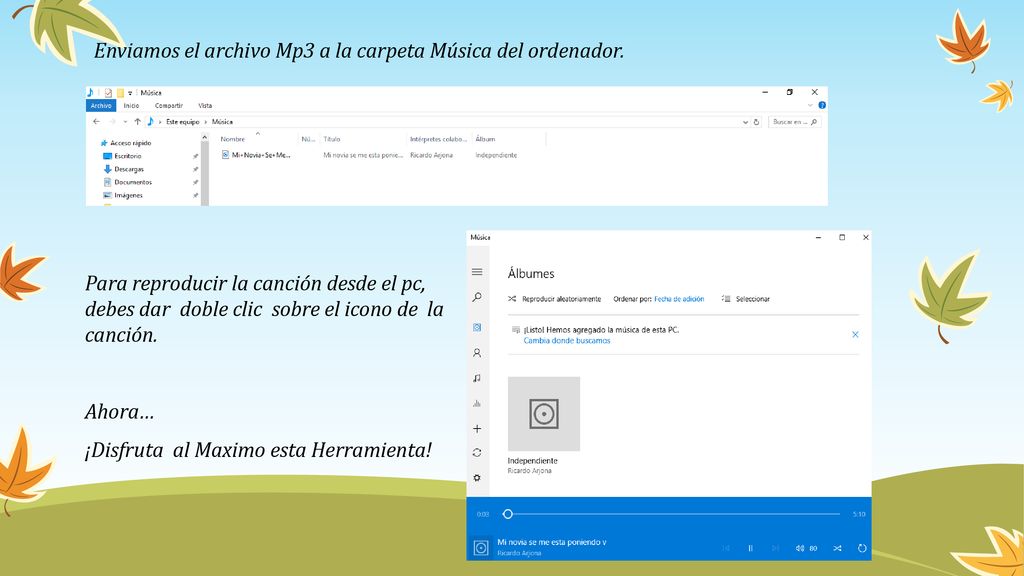Click the 'Seleccionar' button
Screen dimensions: 1024x576
[x=753, y=299]
